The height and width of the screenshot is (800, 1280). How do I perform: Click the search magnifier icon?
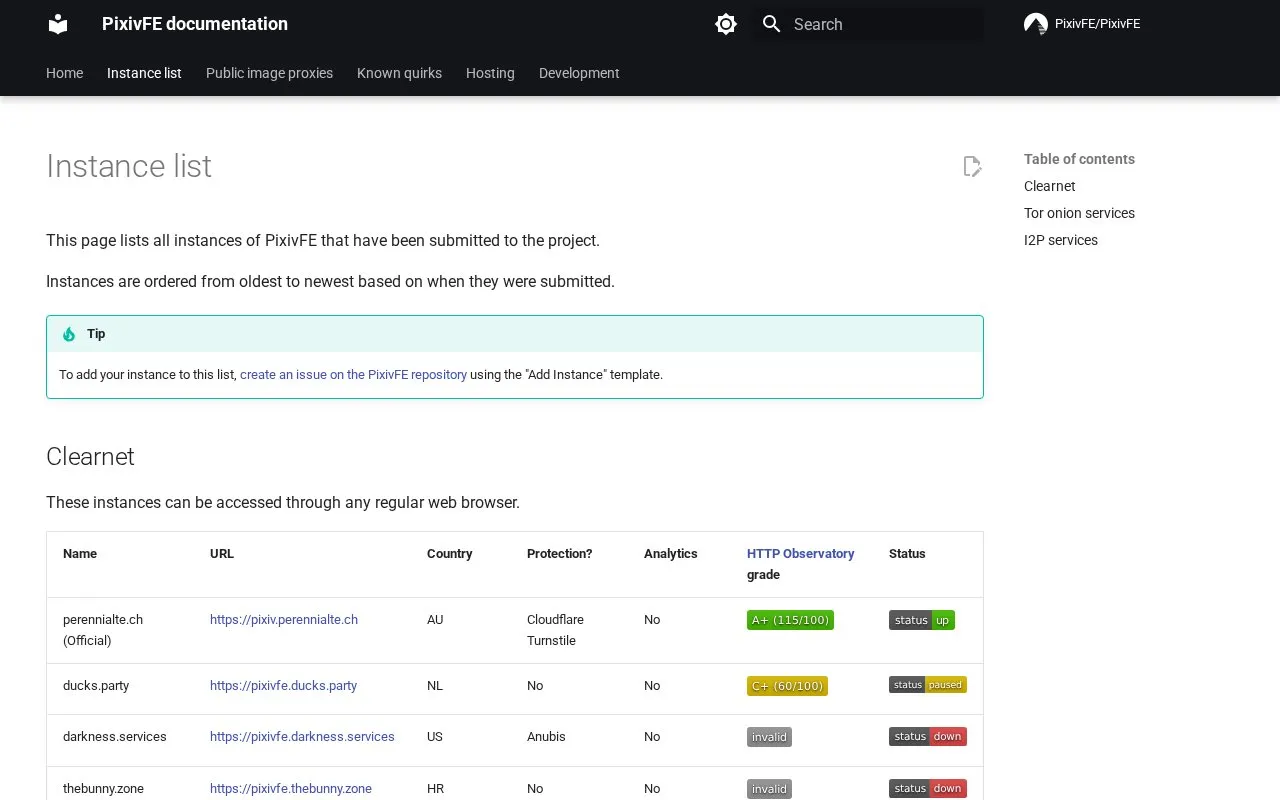click(771, 24)
